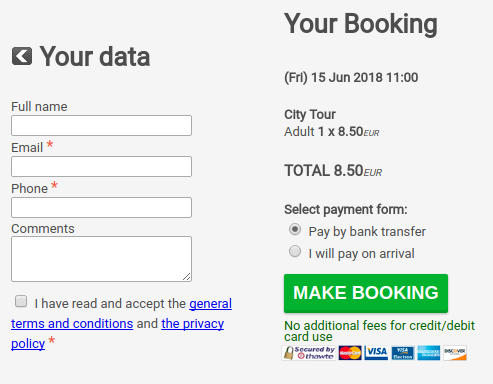Click the Comments box resize handle
The image size is (493, 384).
tap(187, 277)
